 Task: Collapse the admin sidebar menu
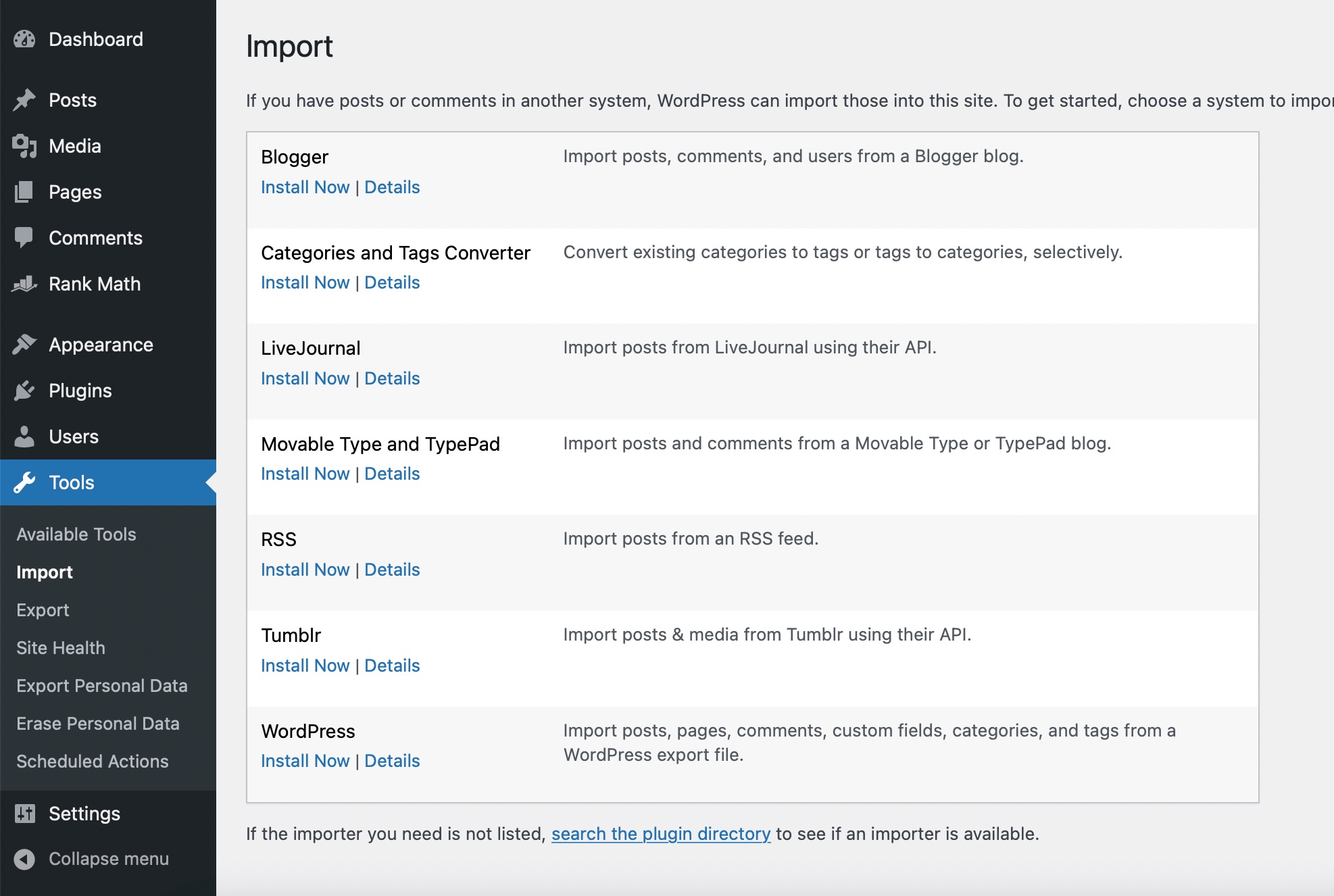click(109, 859)
